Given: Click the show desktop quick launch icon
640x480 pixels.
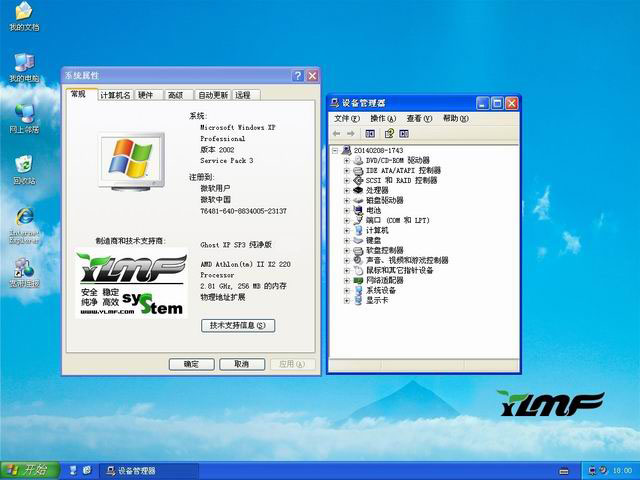Looking at the screenshot, I should coord(73,470).
